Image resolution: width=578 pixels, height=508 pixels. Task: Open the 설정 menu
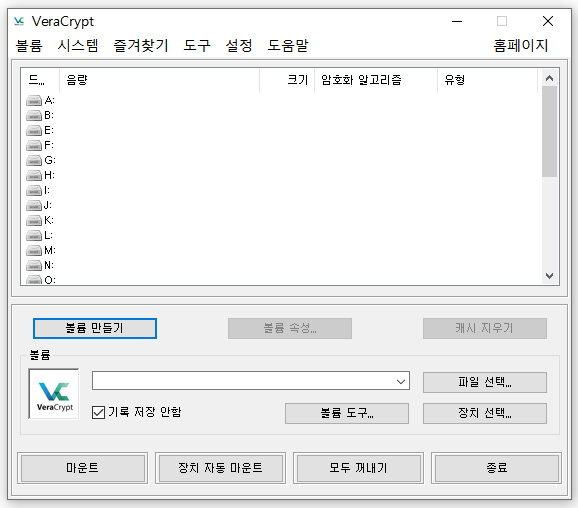click(239, 46)
